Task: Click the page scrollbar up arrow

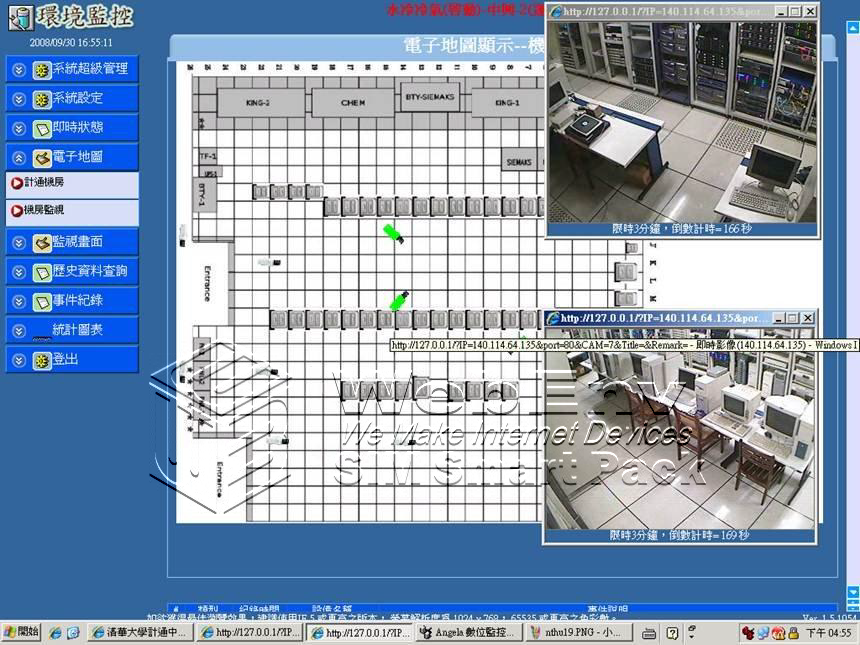Action: click(853, 28)
